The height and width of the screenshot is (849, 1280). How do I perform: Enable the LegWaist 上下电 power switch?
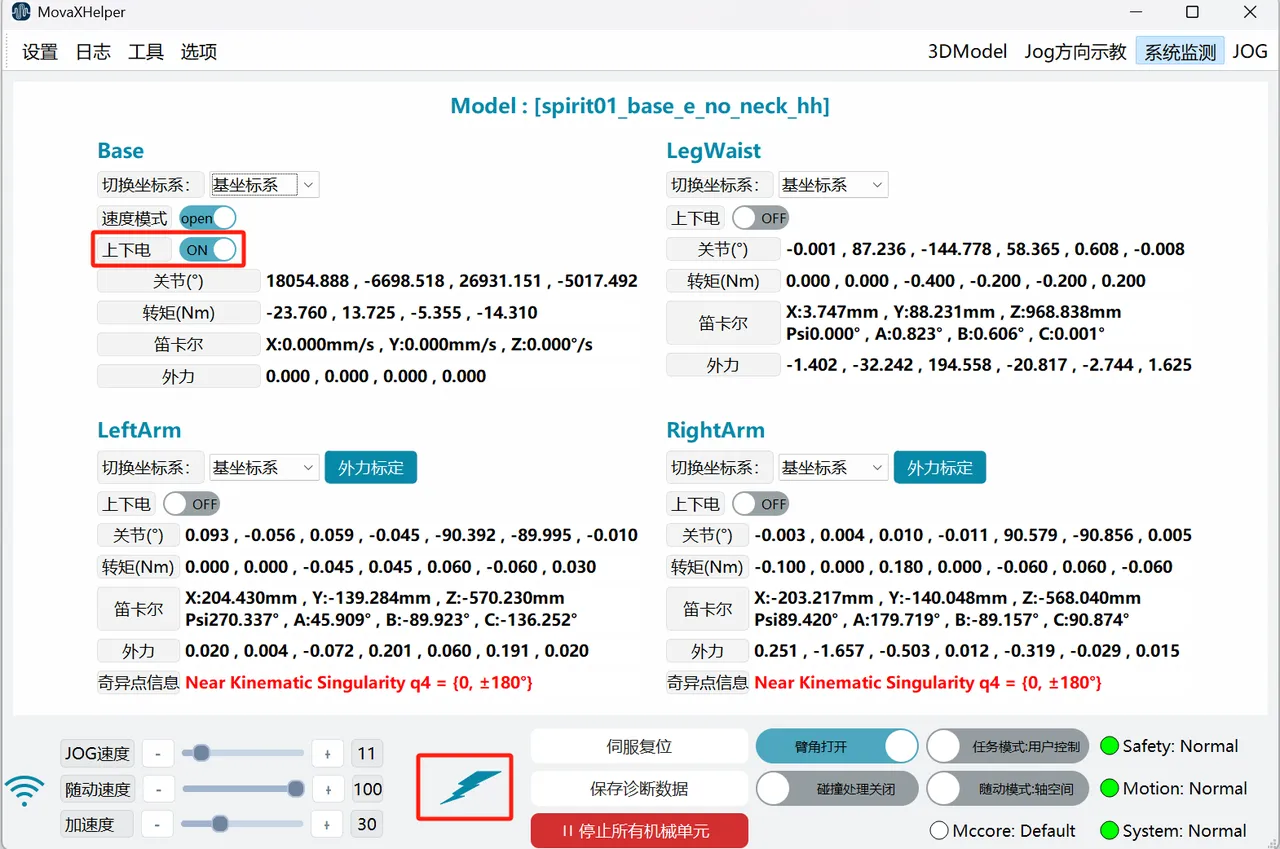pyautogui.click(x=760, y=218)
